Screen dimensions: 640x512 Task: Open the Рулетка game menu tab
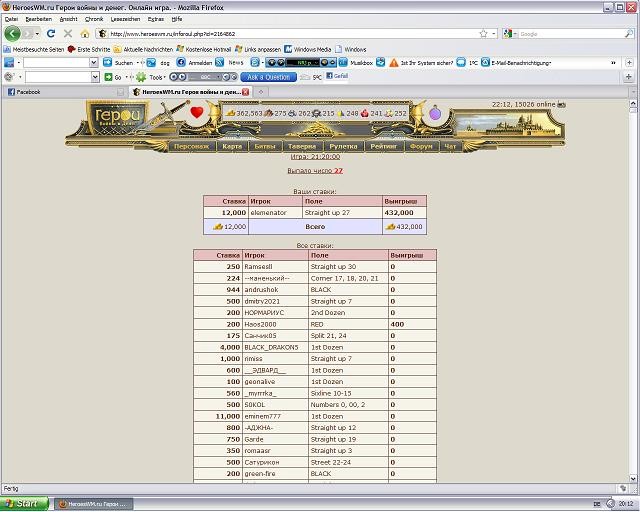[x=342, y=146]
